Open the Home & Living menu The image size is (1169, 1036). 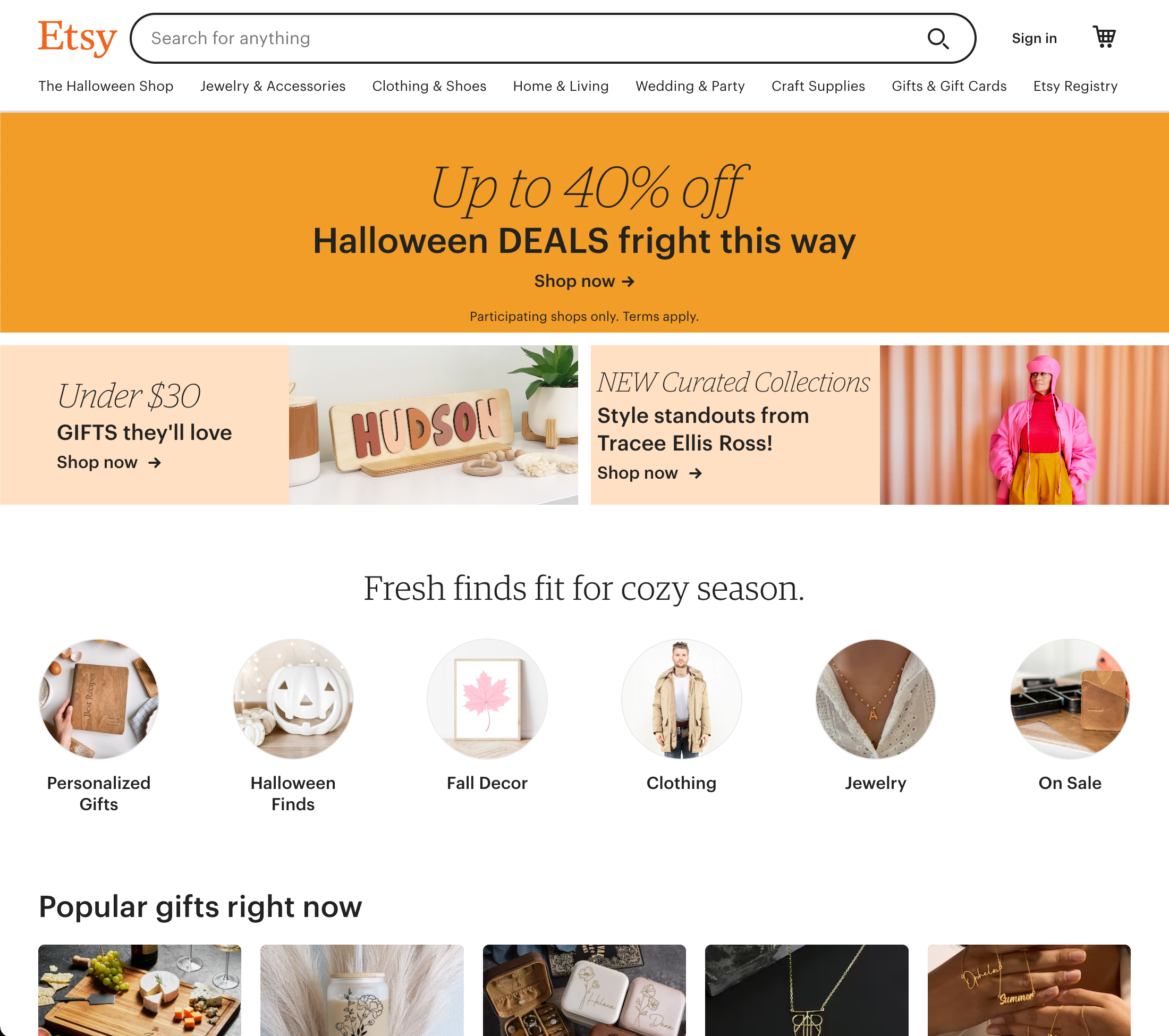click(x=561, y=86)
